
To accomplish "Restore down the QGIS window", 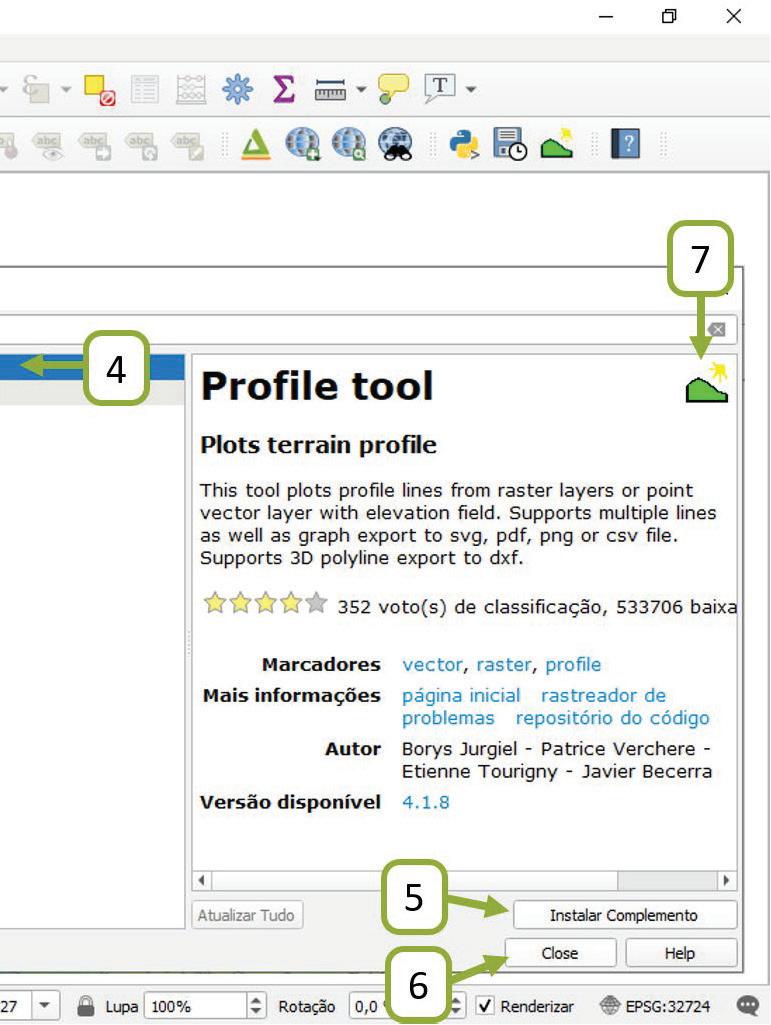I will pyautogui.click(x=668, y=16).
